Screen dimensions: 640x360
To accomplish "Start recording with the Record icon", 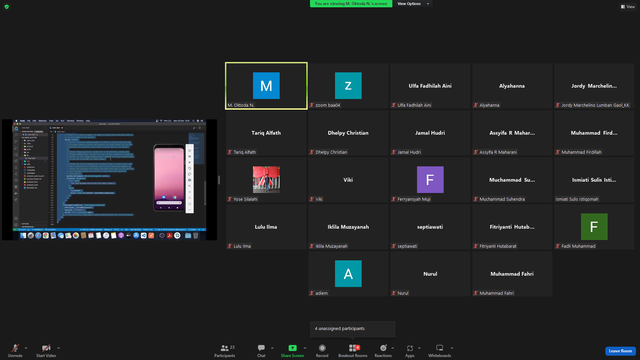I will [322, 348].
